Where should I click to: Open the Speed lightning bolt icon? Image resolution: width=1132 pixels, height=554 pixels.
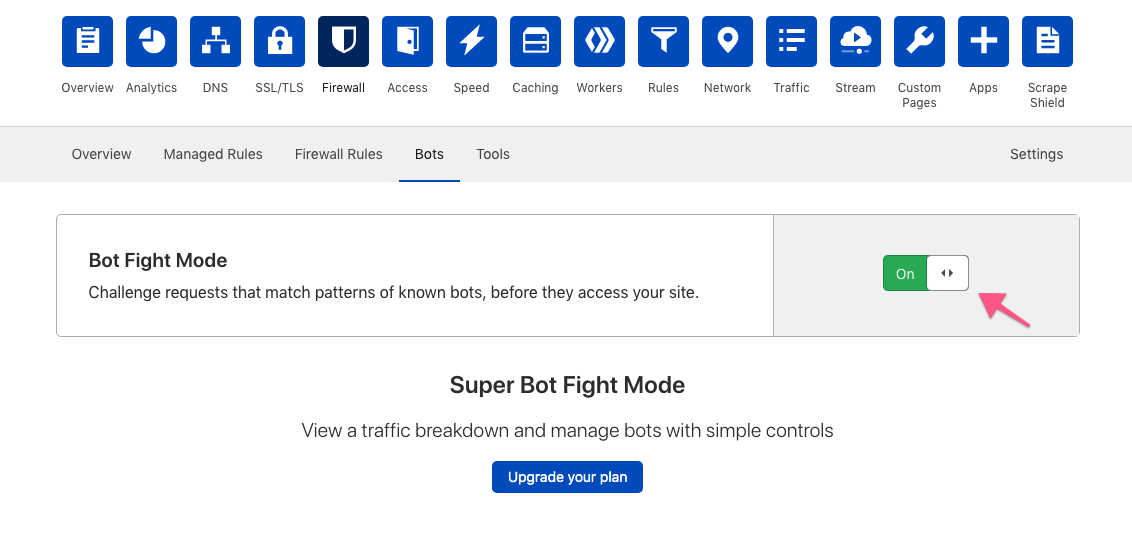(x=471, y=41)
